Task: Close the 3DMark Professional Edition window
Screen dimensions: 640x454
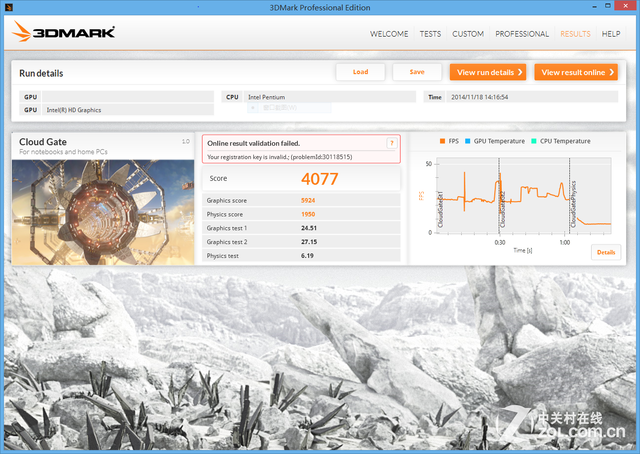Action: pyautogui.click(x=625, y=6)
